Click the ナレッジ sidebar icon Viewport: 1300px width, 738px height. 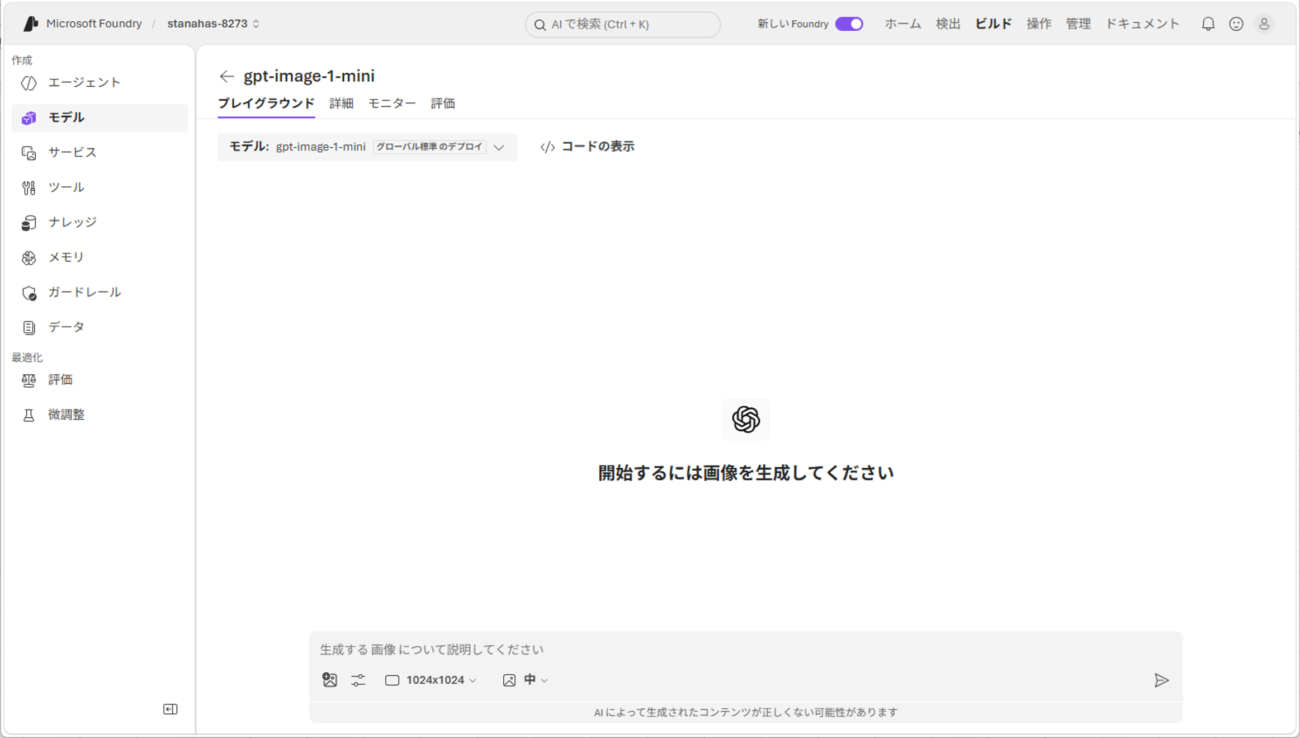[29, 223]
